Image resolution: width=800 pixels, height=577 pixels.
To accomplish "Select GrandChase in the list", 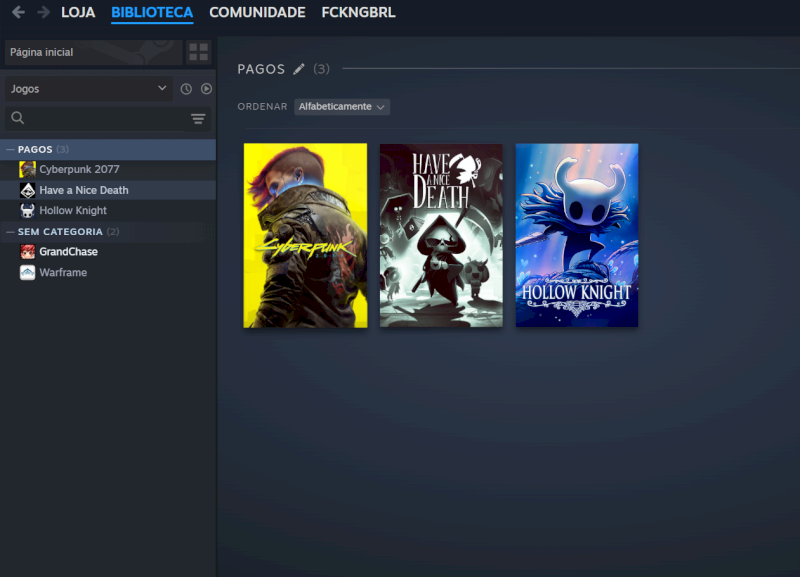I will tap(108, 252).
